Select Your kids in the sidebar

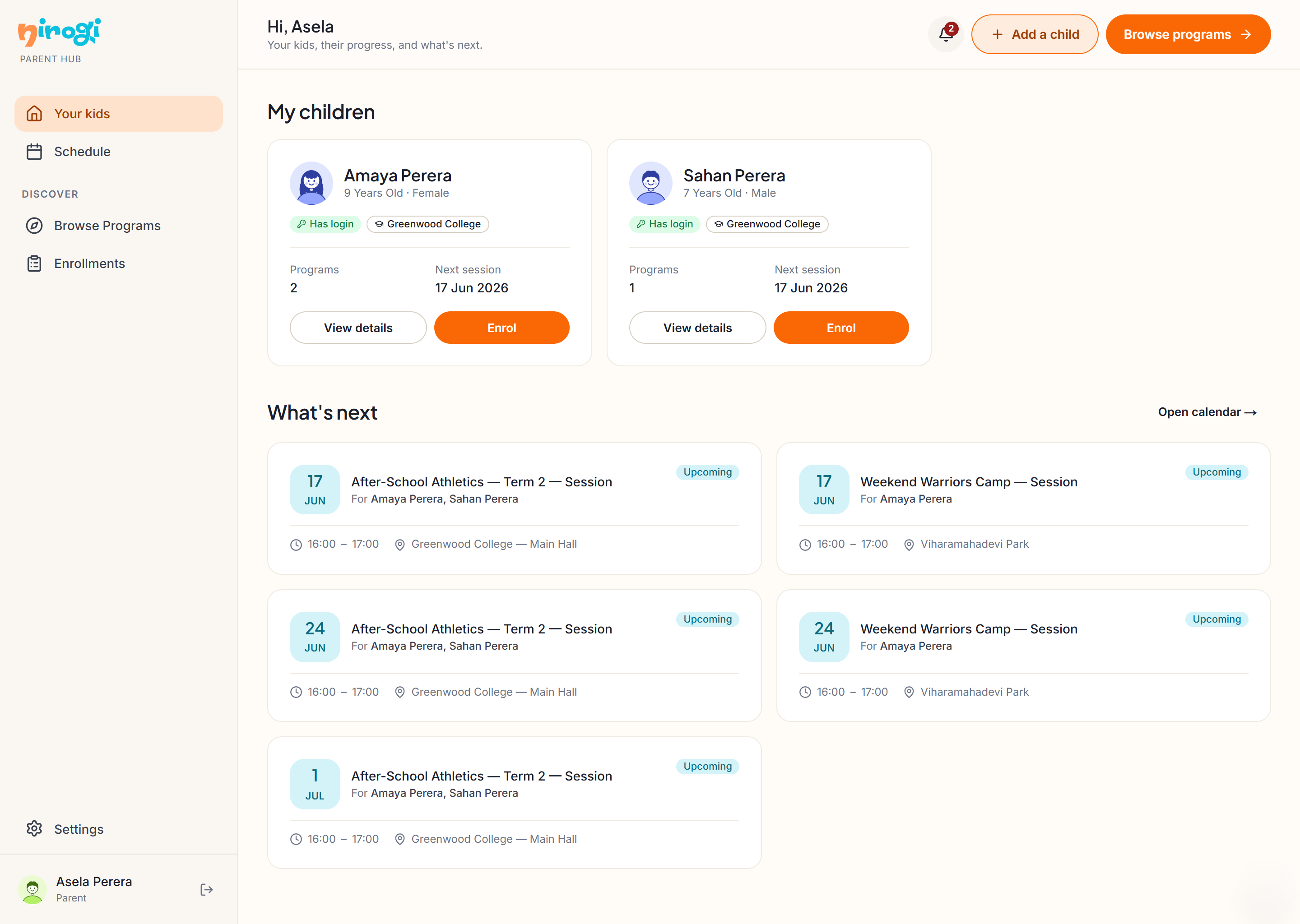tap(118, 114)
